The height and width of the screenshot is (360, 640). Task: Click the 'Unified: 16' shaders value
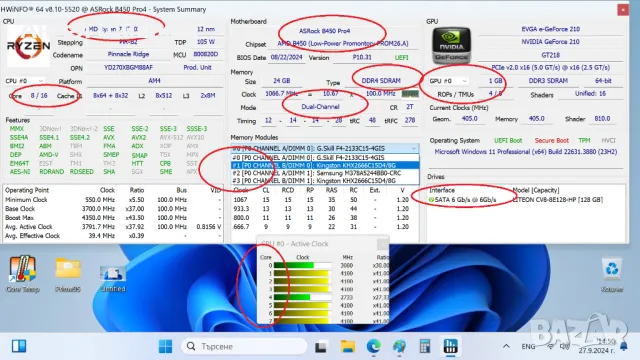click(590, 94)
